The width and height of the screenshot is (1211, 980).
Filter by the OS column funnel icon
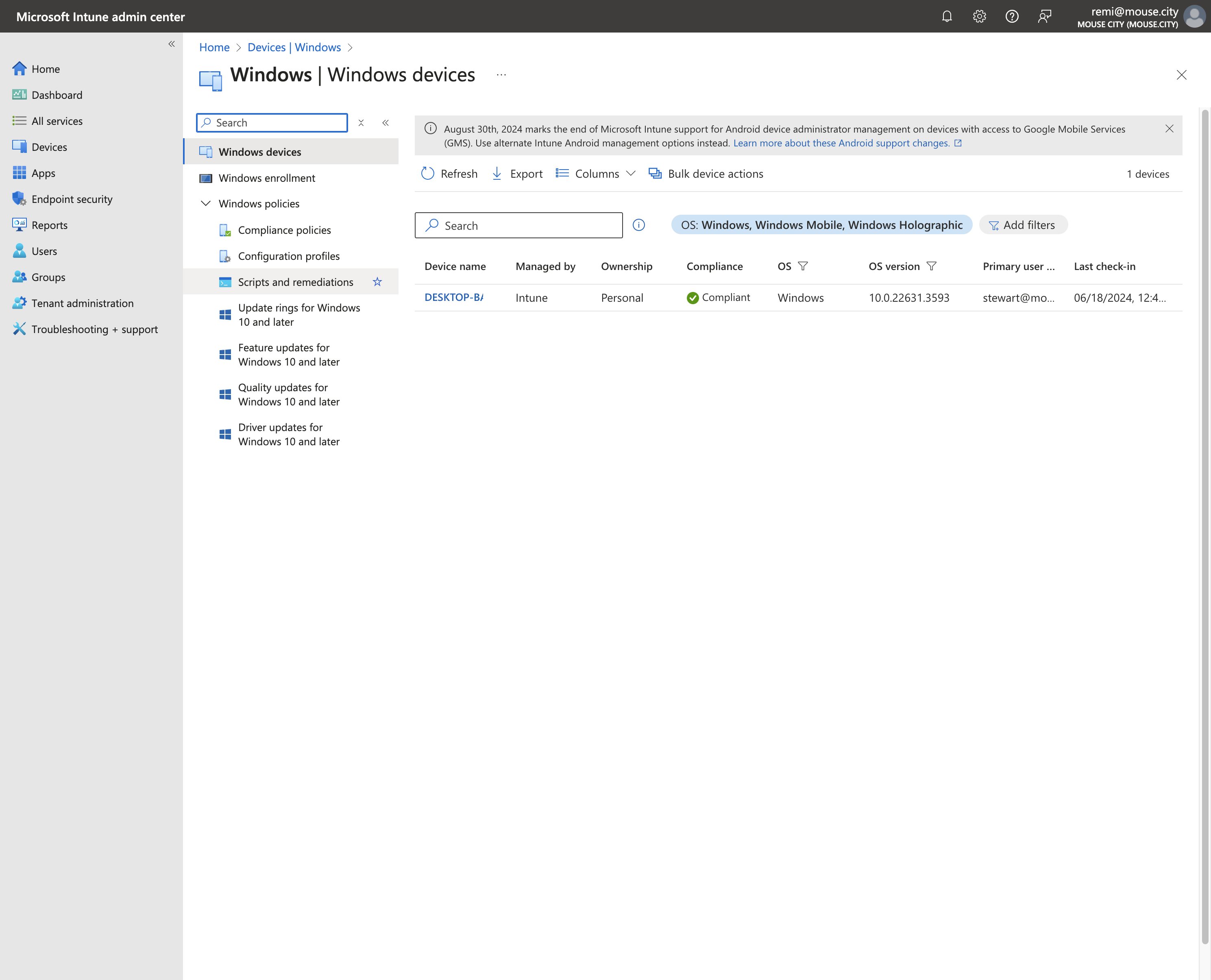[803, 266]
